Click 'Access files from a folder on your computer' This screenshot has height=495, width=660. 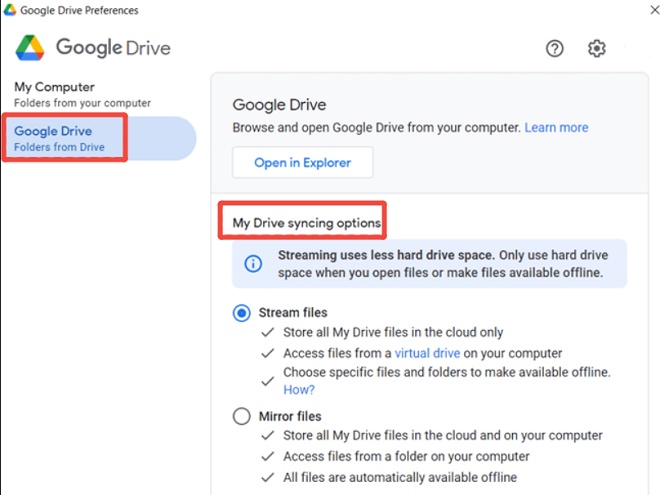[x=406, y=456]
